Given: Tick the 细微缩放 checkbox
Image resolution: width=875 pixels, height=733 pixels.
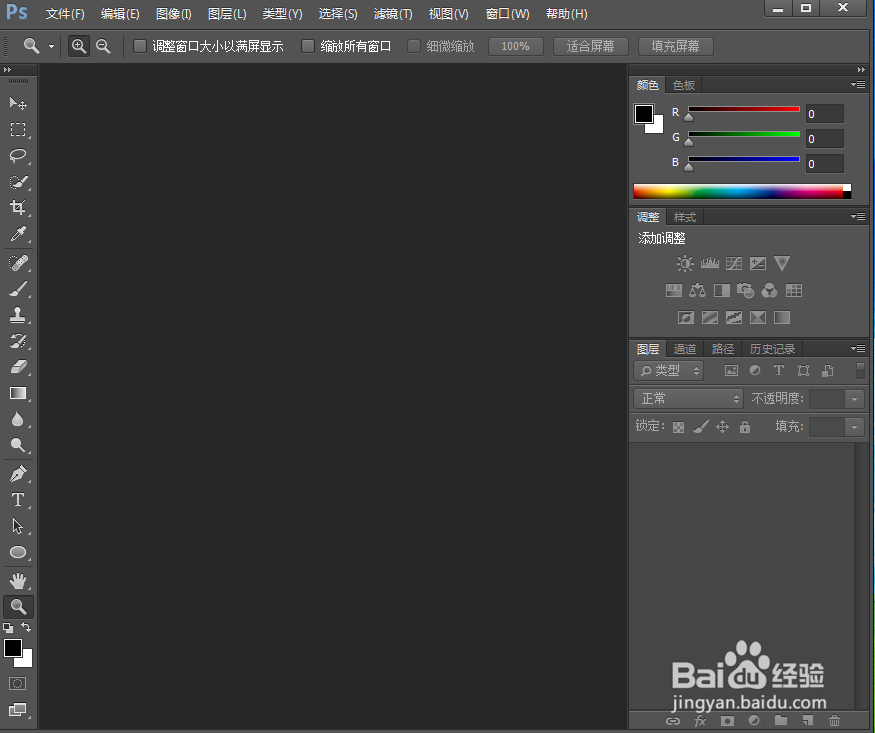Looking at the screenshot, I should tap(414, 46).
